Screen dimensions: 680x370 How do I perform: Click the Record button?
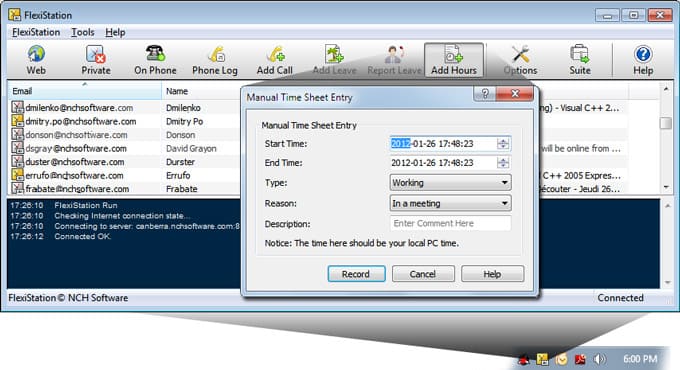pyautogui.click(x=356, y=274)
